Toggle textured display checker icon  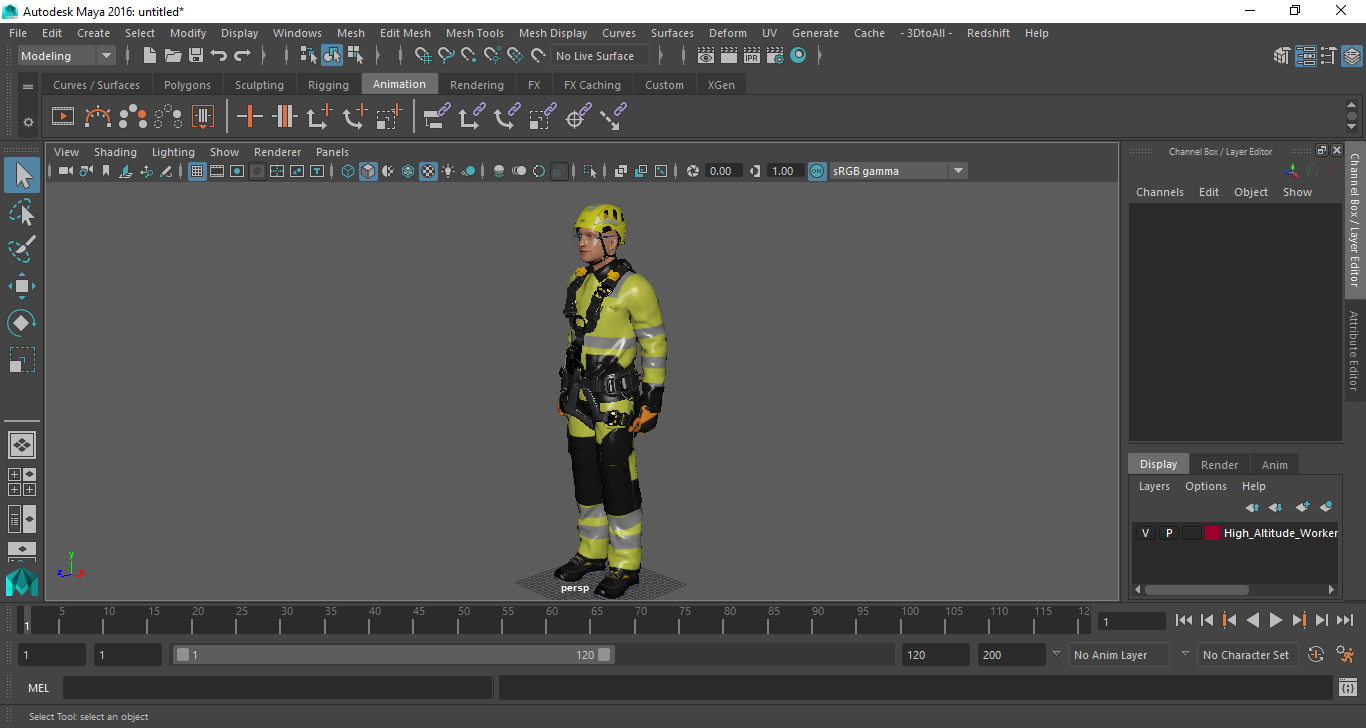pyautogui.click(x=428, y=171)
